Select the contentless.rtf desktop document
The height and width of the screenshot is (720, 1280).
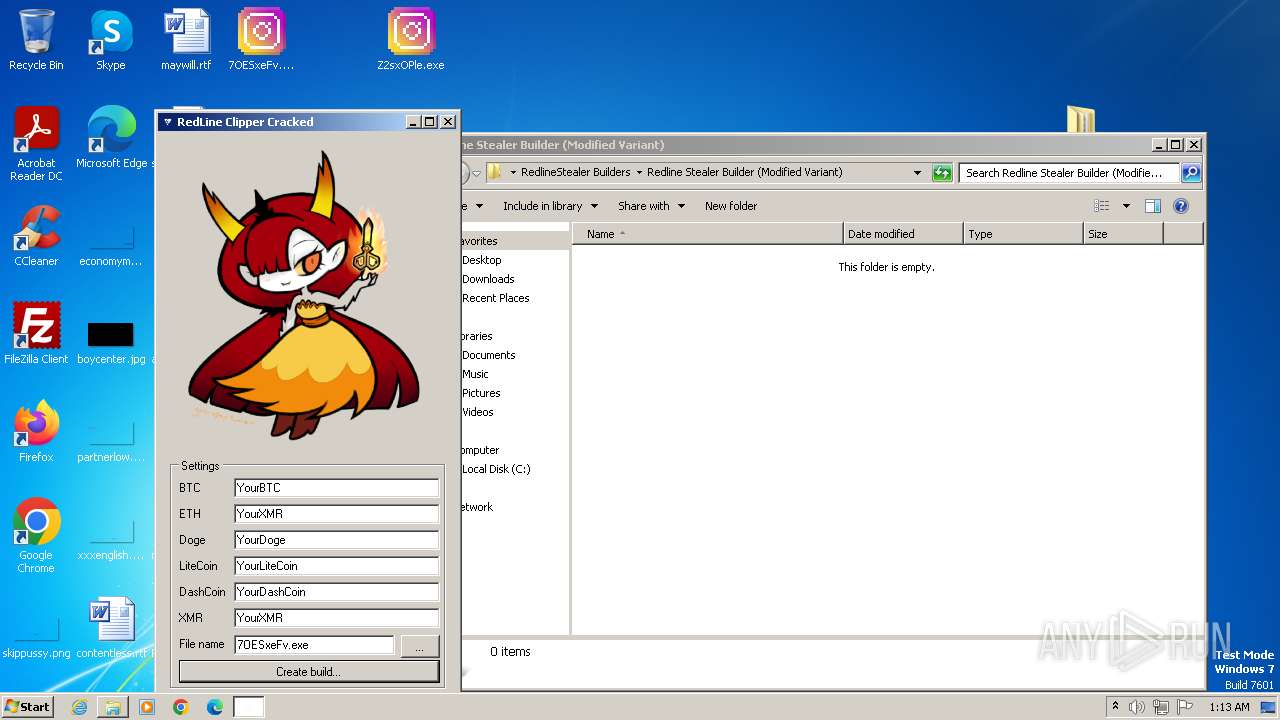[x=111, y=628]
